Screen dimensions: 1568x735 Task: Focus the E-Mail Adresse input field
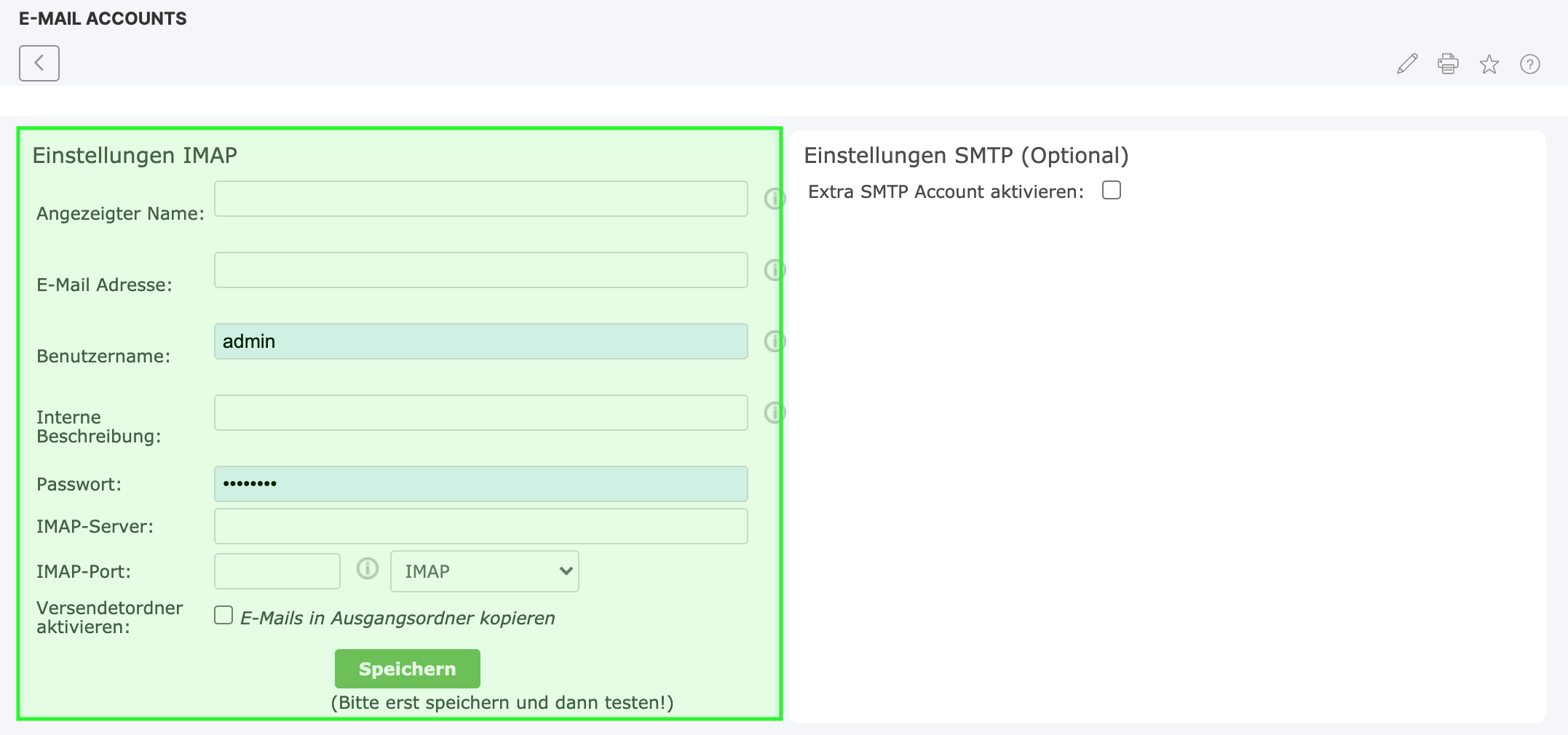pyautogui.click(x=480, y=270)
